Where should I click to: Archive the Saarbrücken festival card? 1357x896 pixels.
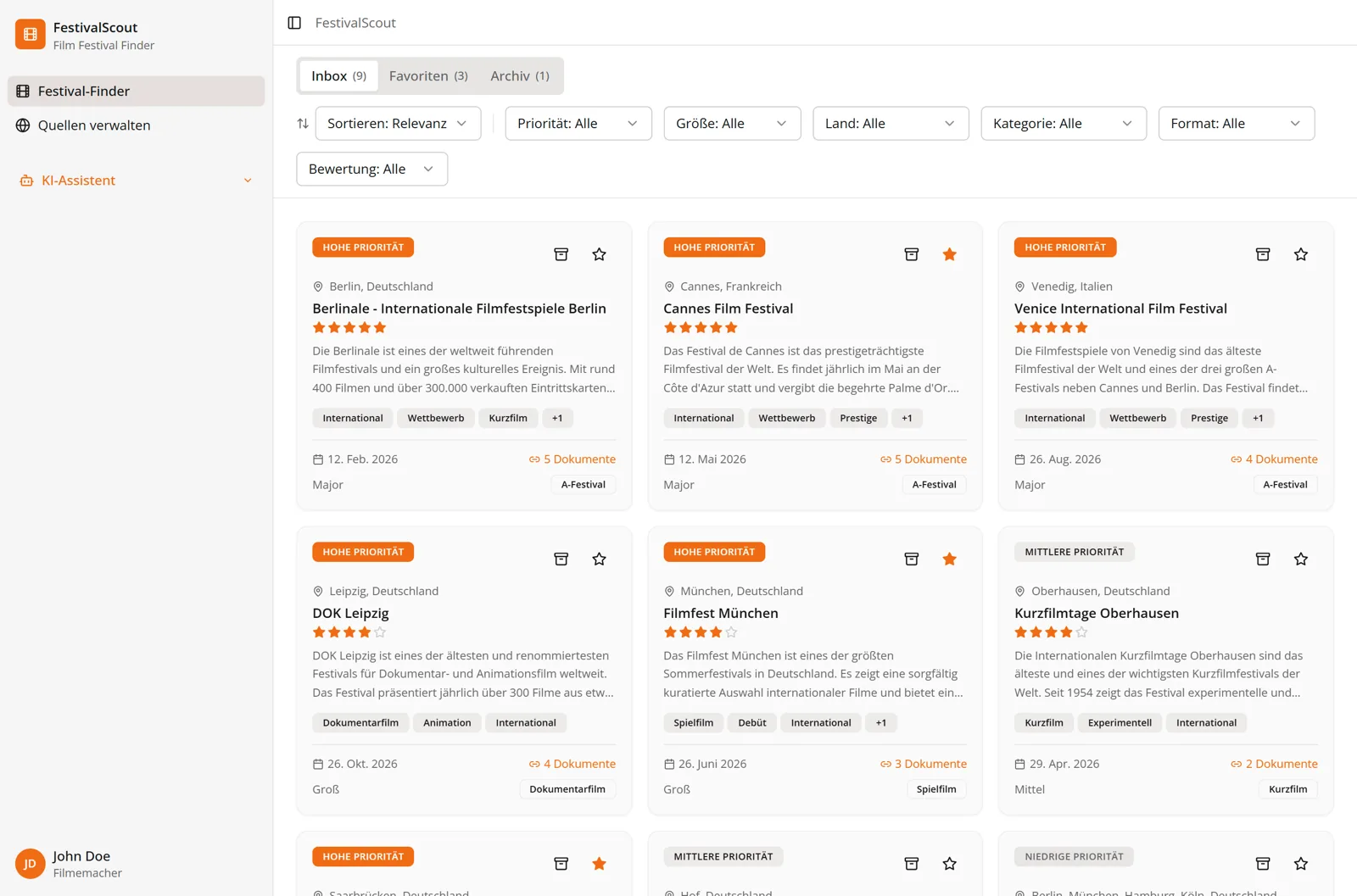pos(561,863)
